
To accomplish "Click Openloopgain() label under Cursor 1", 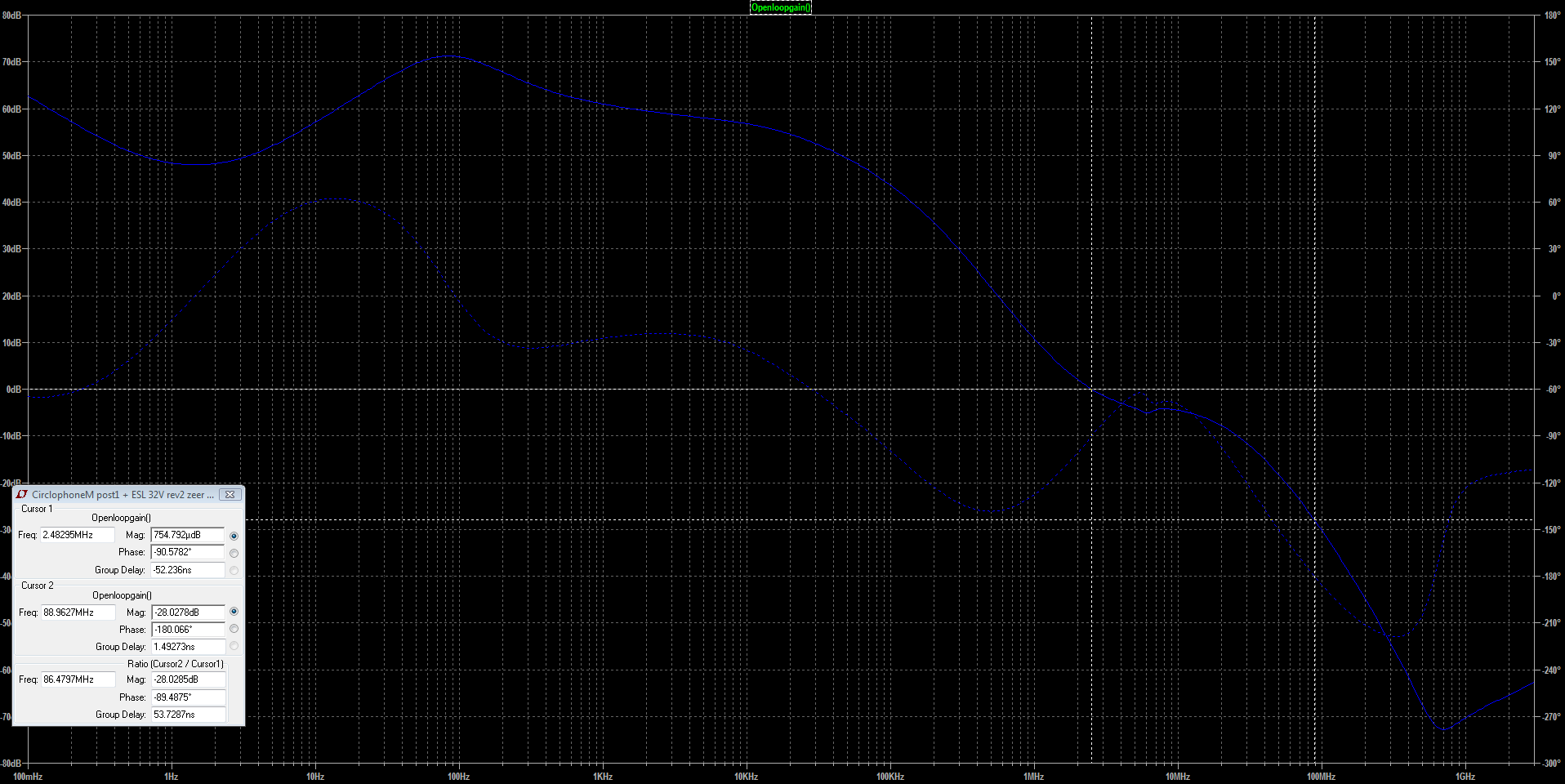I will (x=121, y=518).
